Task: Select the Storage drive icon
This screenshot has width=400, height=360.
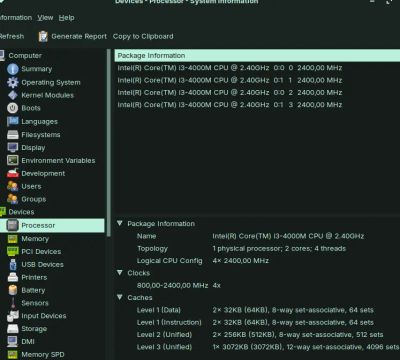Action: click(x=13, y=329)
